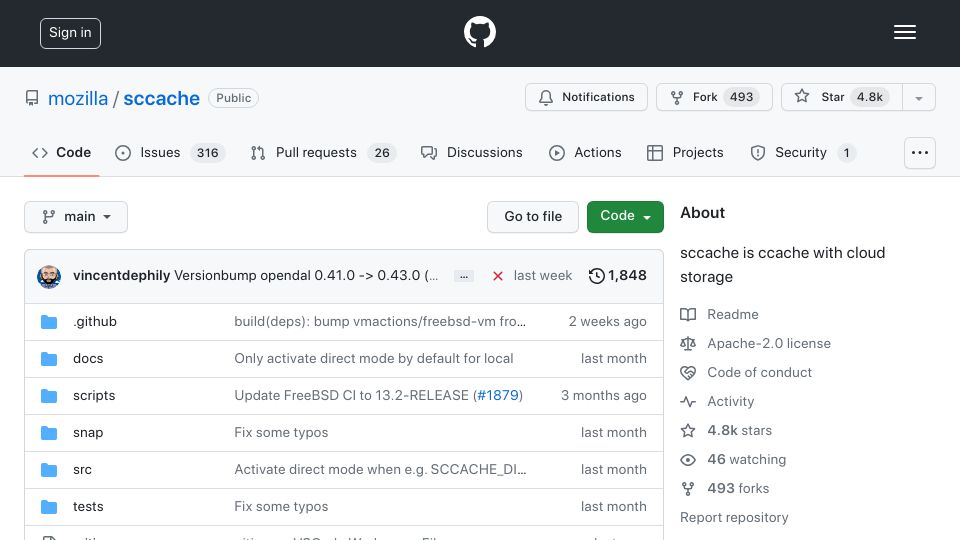Open the Code of conduct link
Viewport: 960px width, 540px height.
[x=759, y=372]
